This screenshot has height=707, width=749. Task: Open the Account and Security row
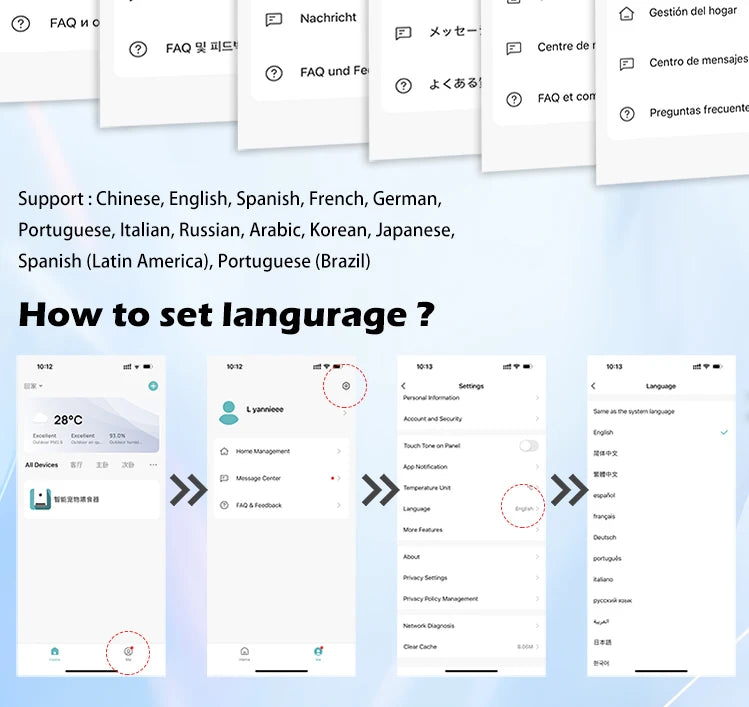coord(470,419)
